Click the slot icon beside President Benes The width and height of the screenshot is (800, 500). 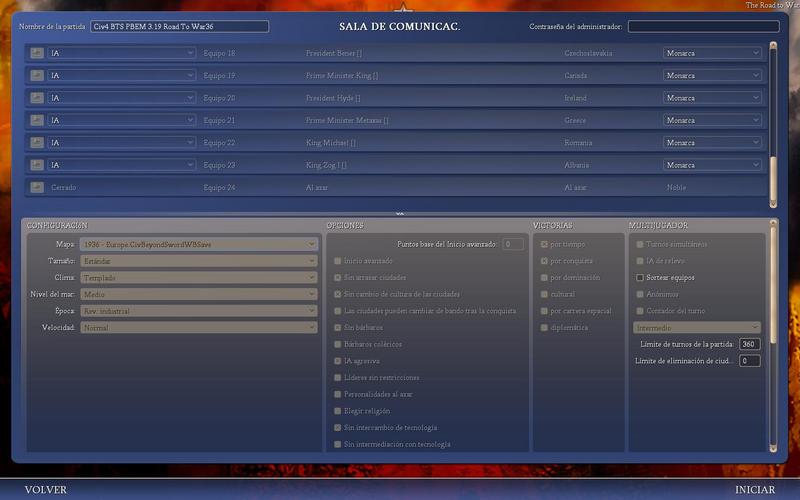pyautogui.click(x=37, y=53)
